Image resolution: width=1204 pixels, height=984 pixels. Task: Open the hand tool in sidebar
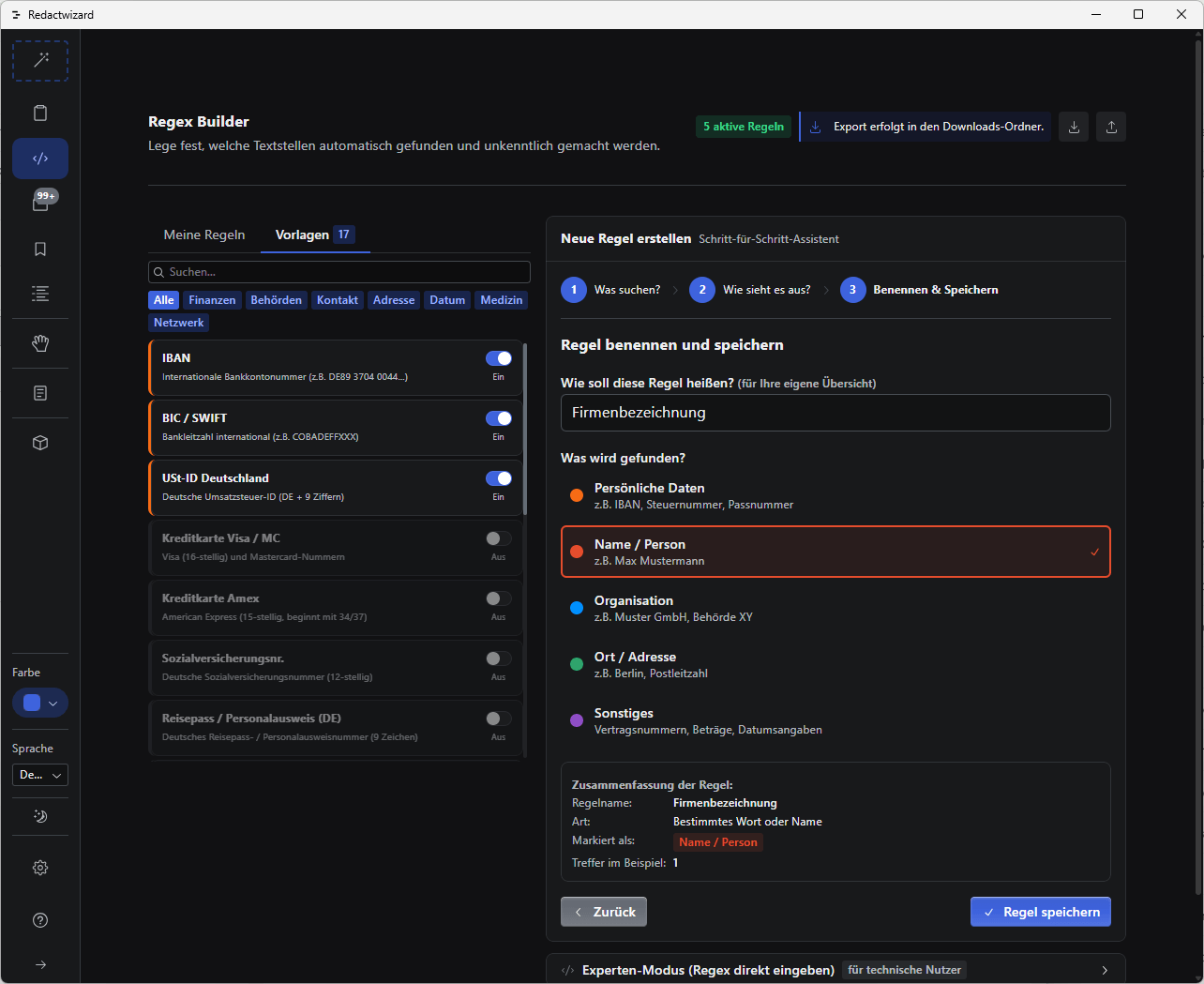tap(40, 343)
